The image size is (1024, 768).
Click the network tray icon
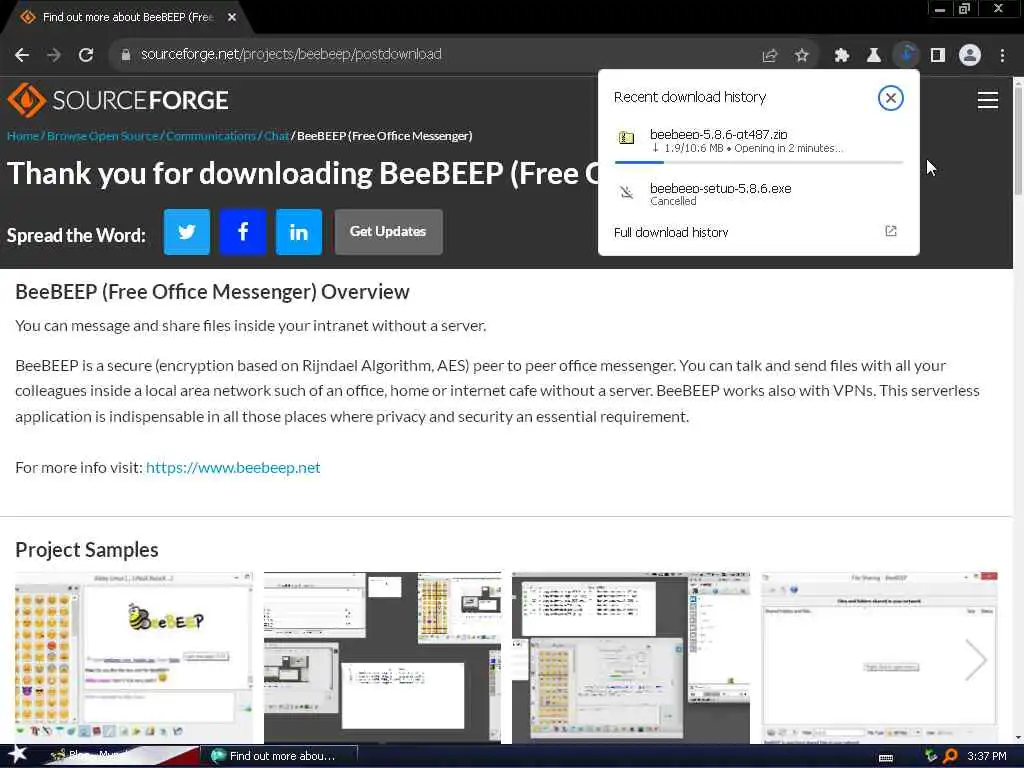pyautogui.click(x=931, y=756)
